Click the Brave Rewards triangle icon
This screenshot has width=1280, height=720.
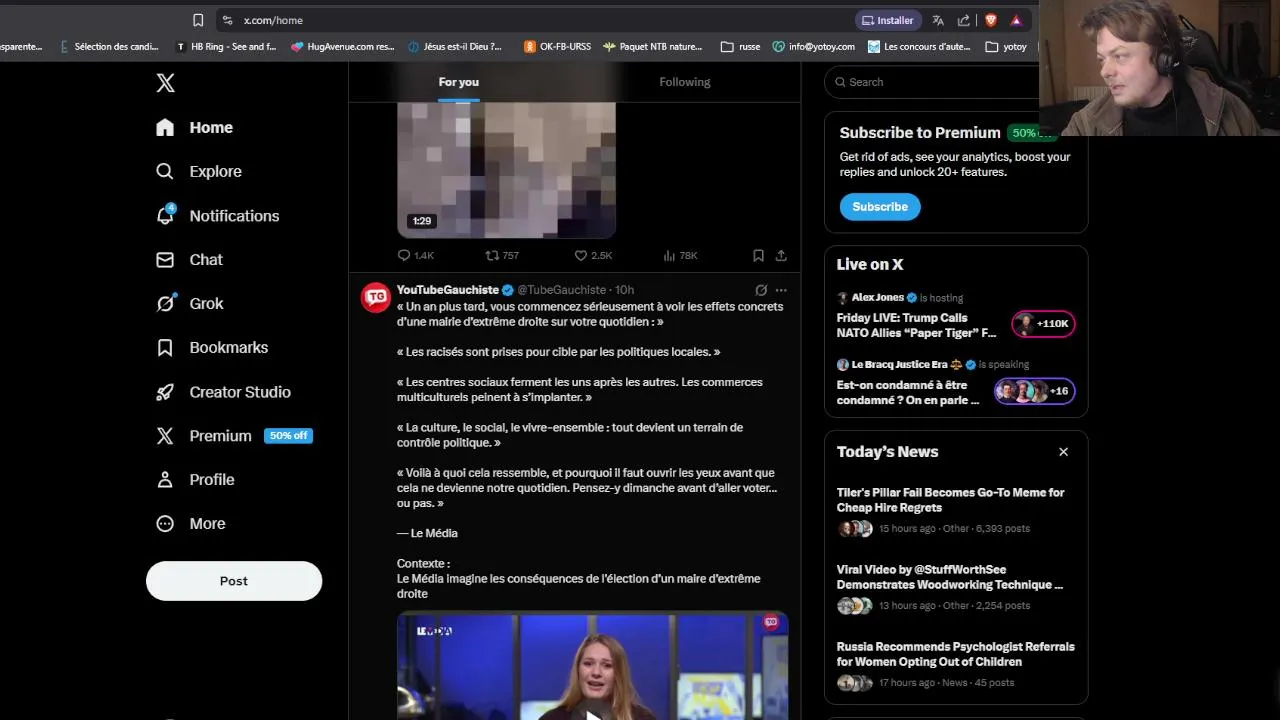click(1016, 20)
